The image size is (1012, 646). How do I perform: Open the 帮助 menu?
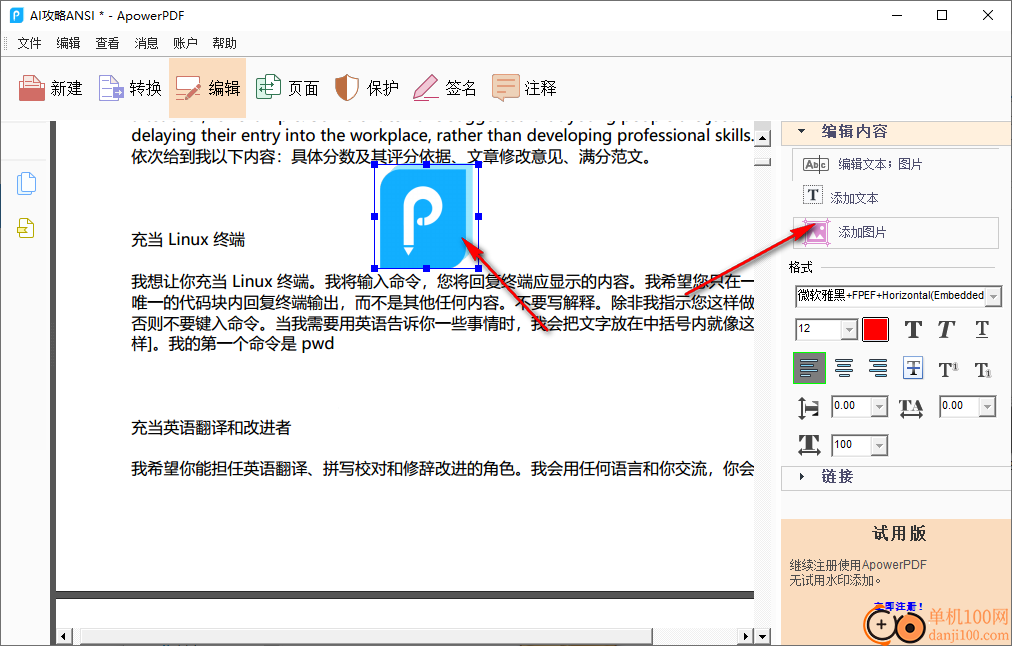224,43
